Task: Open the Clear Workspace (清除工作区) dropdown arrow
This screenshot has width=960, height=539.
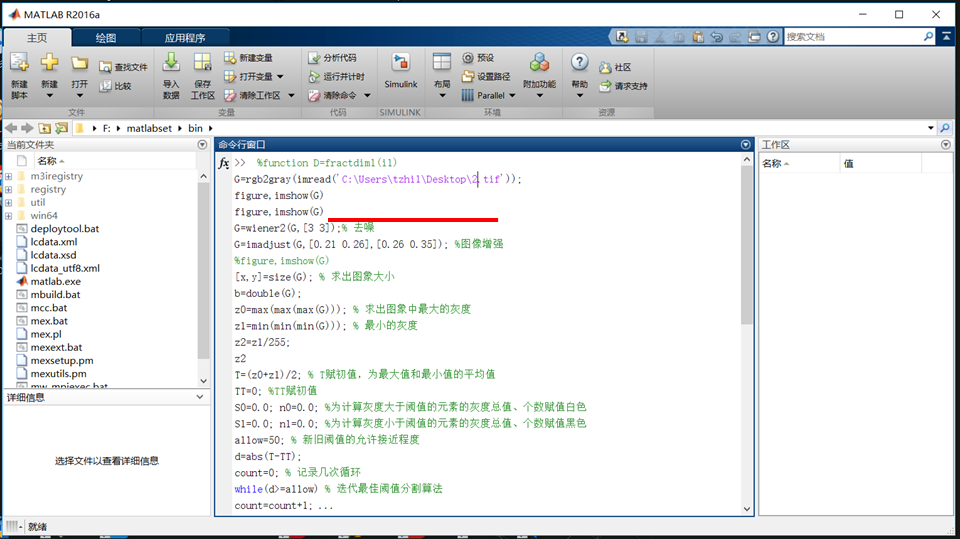Action: (x=290, y=96)
